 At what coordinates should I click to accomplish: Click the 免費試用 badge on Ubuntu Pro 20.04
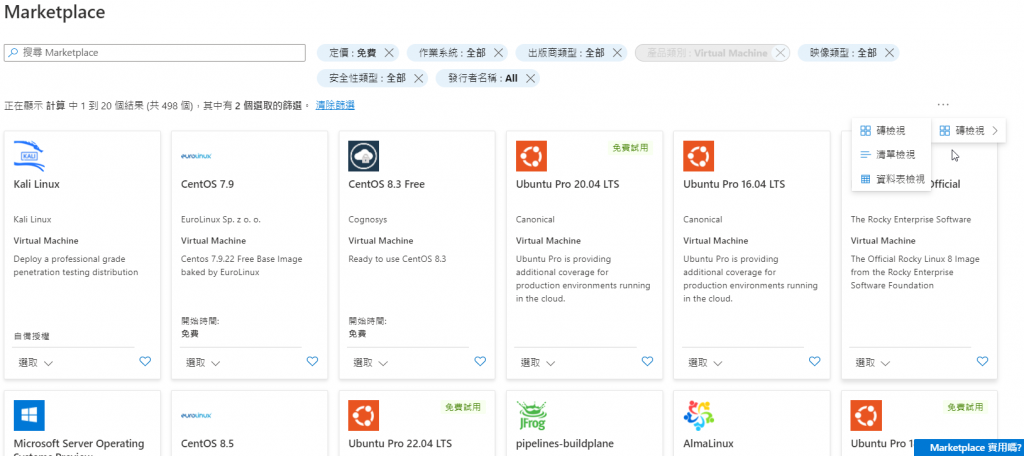[x=630, y=148]
